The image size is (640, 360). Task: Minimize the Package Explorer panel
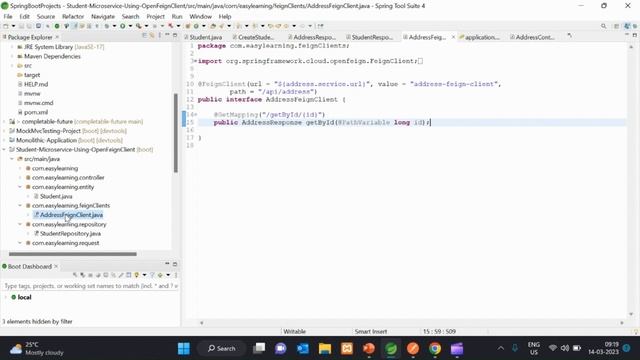pyautogui.click(x=167, y=35)
